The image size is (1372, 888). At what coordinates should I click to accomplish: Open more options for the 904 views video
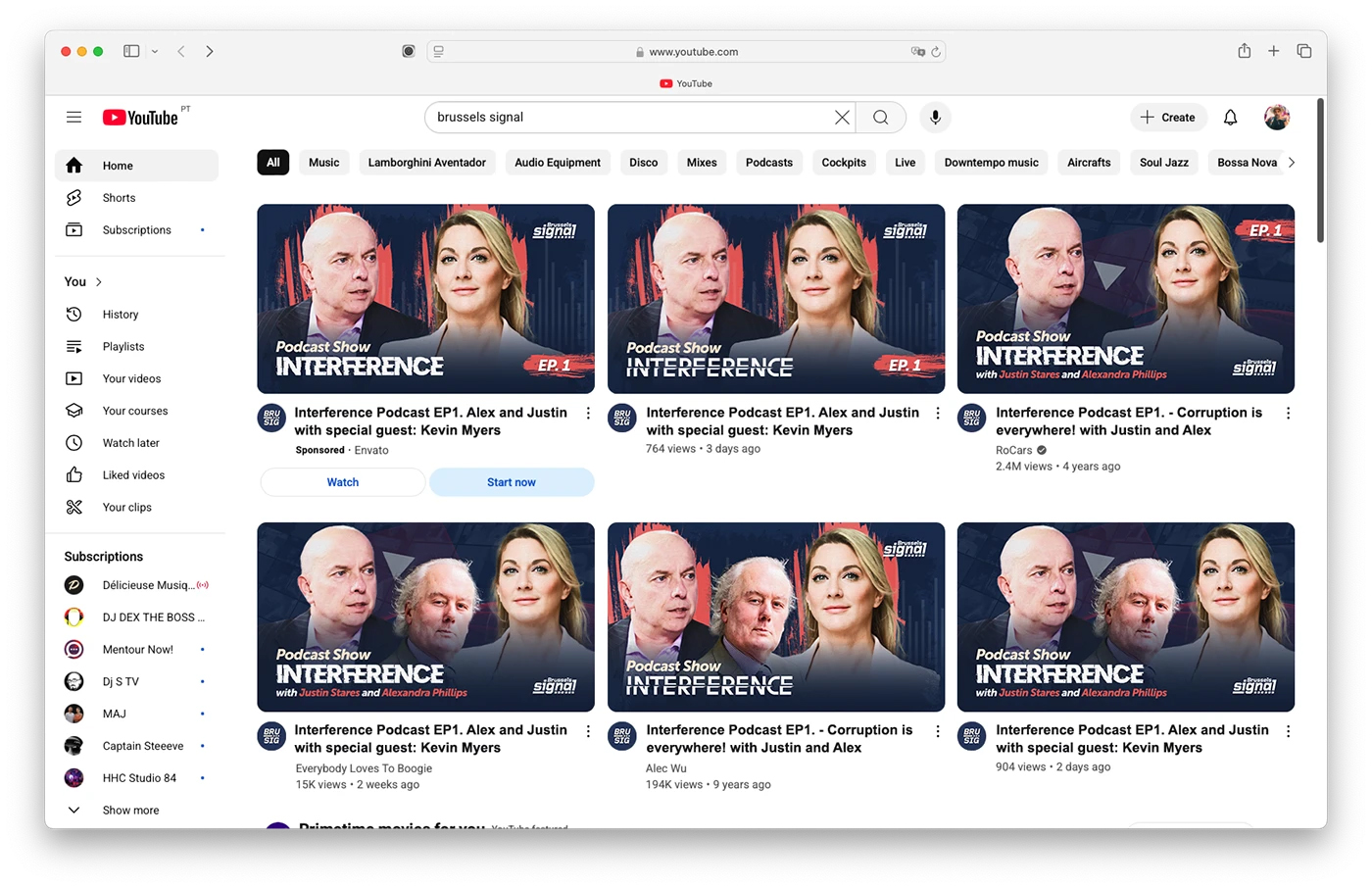(x=1288, y=731)
